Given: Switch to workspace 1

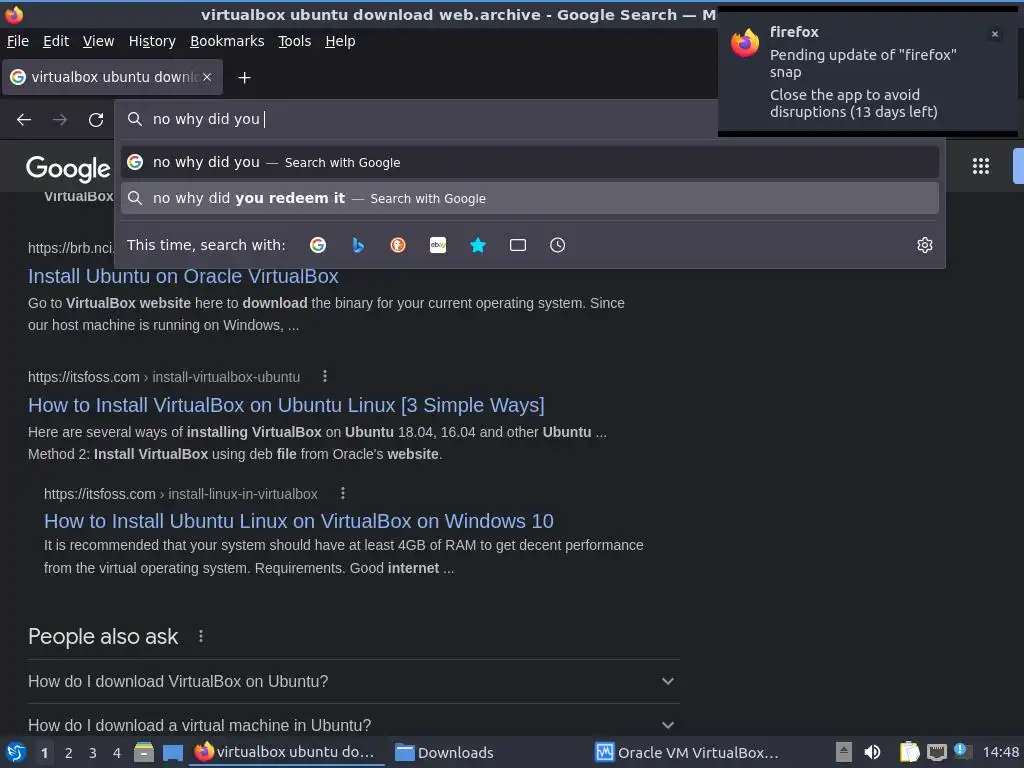Looking at the screenshot, I should point(44,753).
